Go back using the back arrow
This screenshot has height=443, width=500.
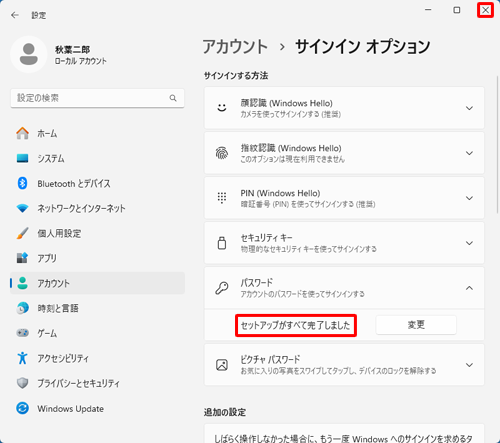click(15, 15)
